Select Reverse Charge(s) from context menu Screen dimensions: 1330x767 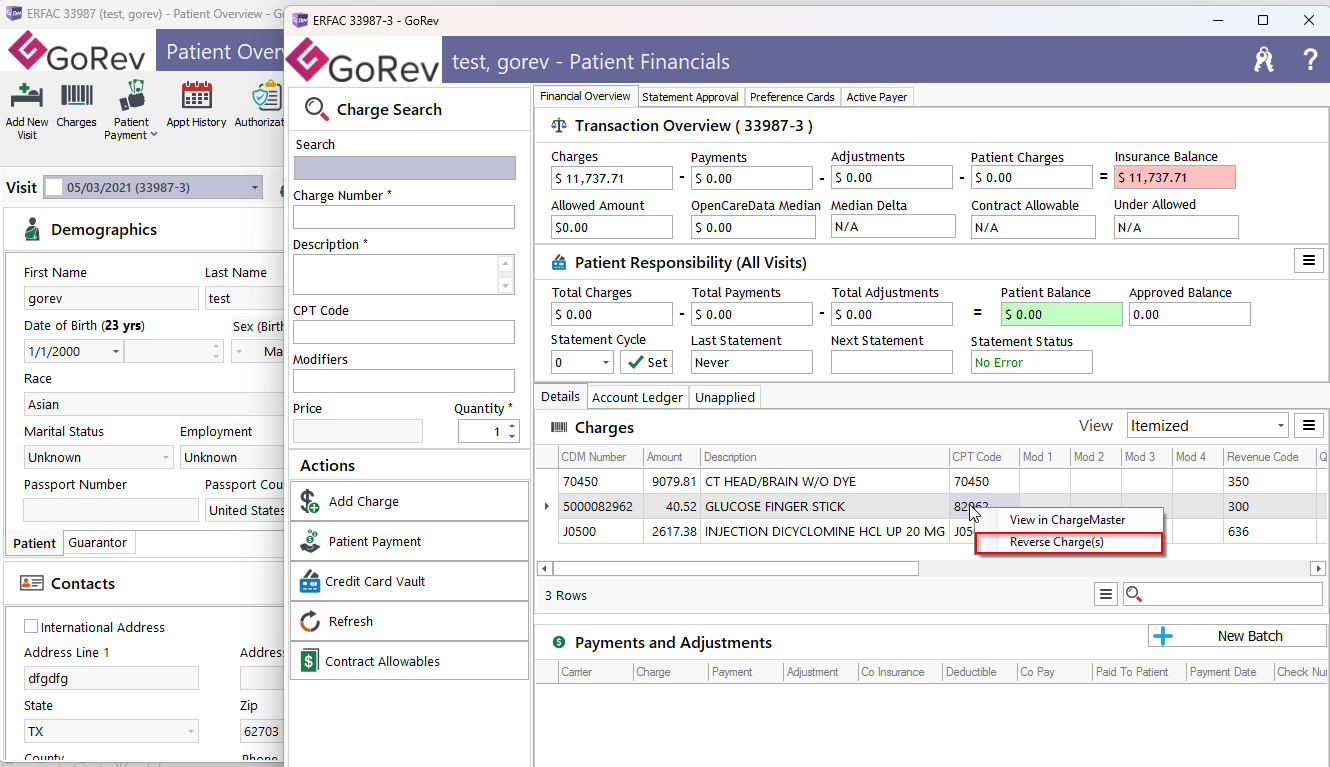(1069, 543)
